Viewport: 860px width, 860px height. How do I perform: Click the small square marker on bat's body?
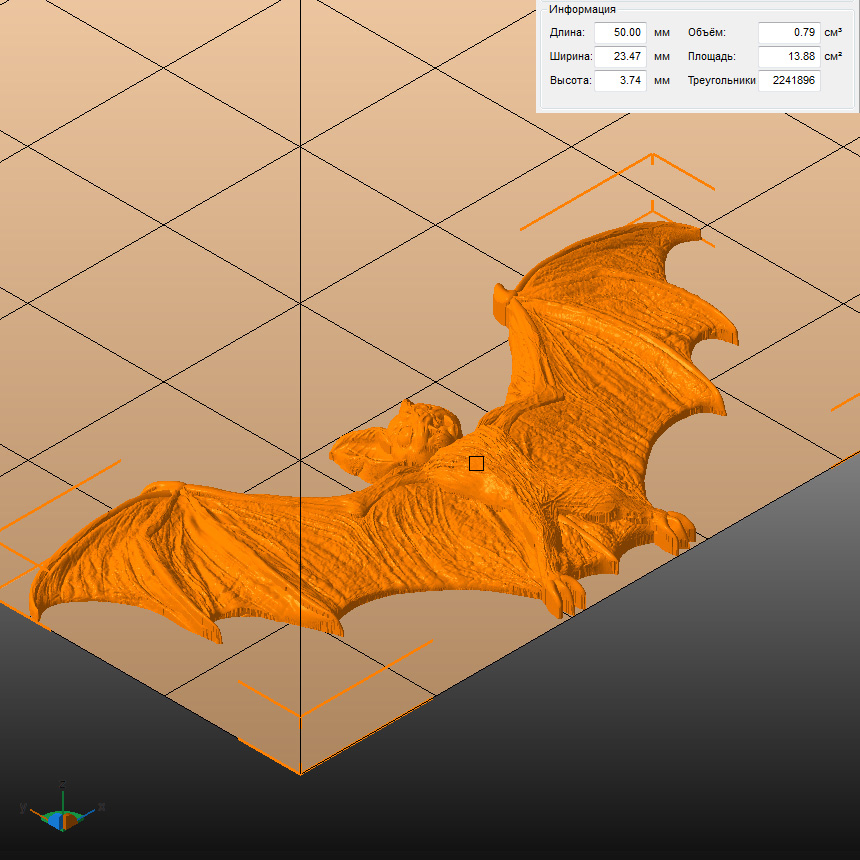pos(476,463)
